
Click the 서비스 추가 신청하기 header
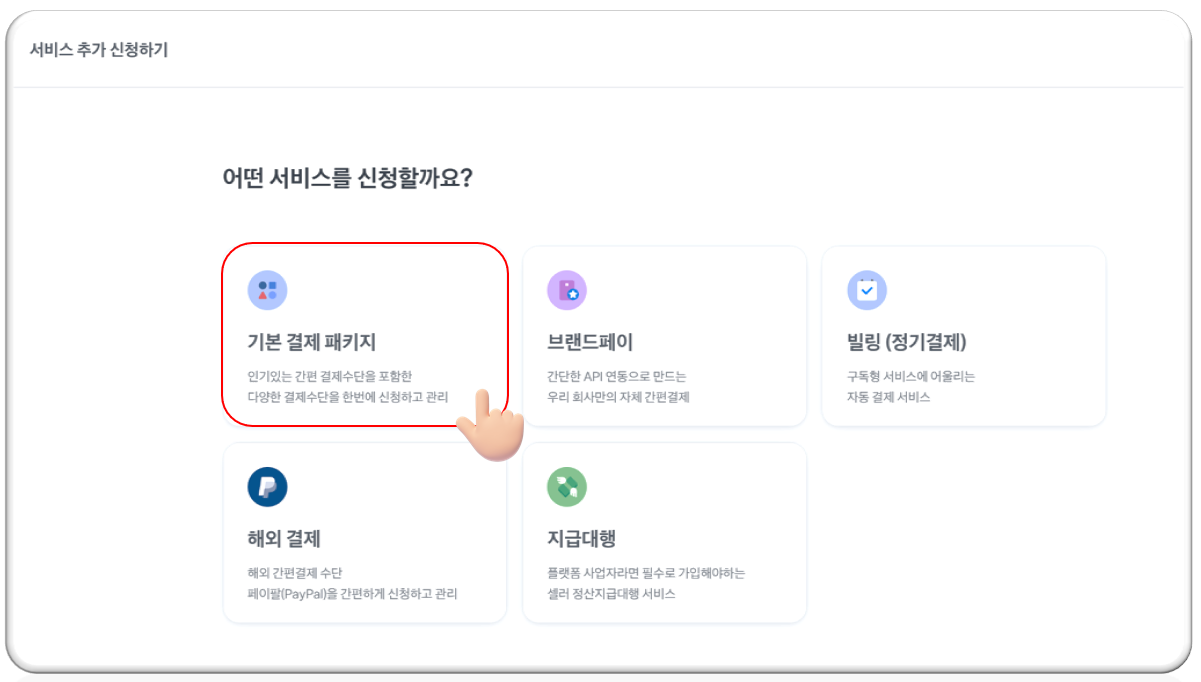[x=99, y=50]
